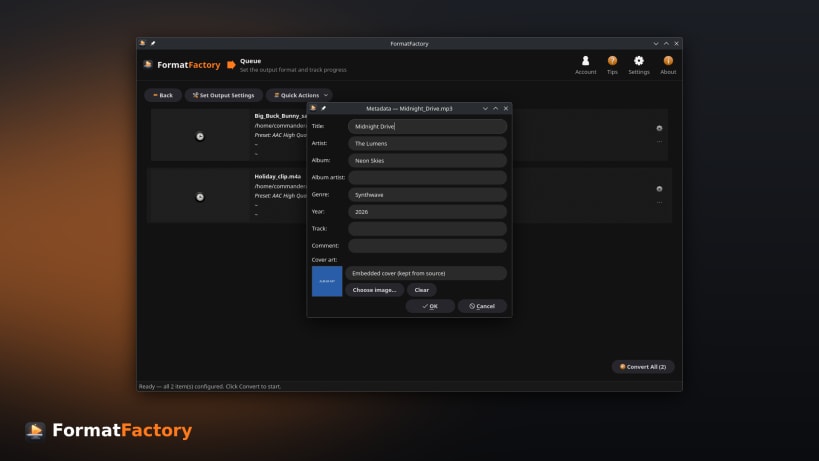Click the FormatFactory logo in the header
The height and width of the screenshot is (461, 819).
[x=182, y=65]
